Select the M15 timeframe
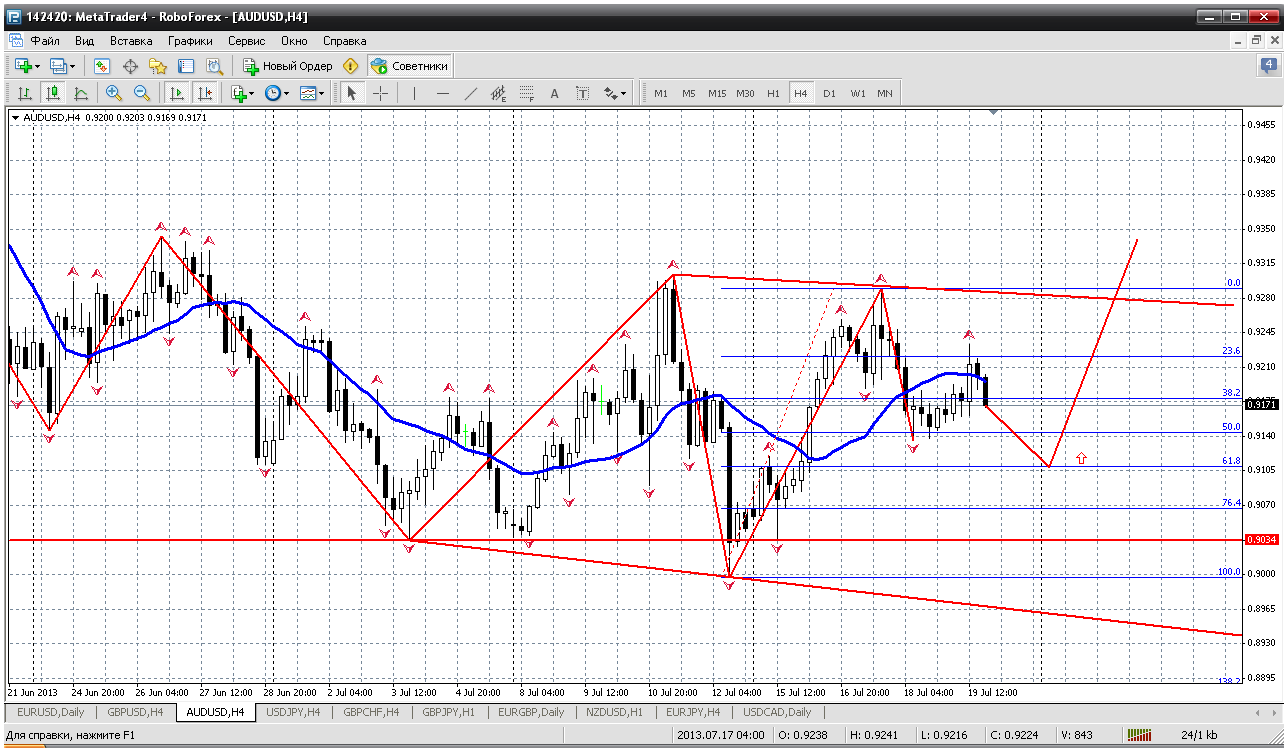This screenshot has height=748, width=1288. [717, 93]
